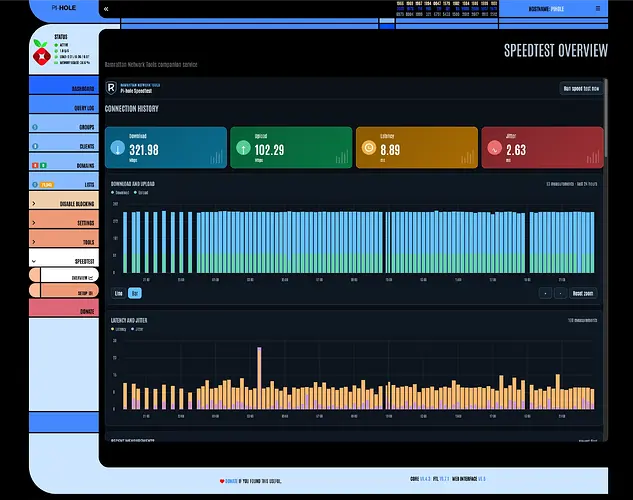Open the Core version link
Image resolution: width=633 pixels, height=500 pixels.
point(425,479)
